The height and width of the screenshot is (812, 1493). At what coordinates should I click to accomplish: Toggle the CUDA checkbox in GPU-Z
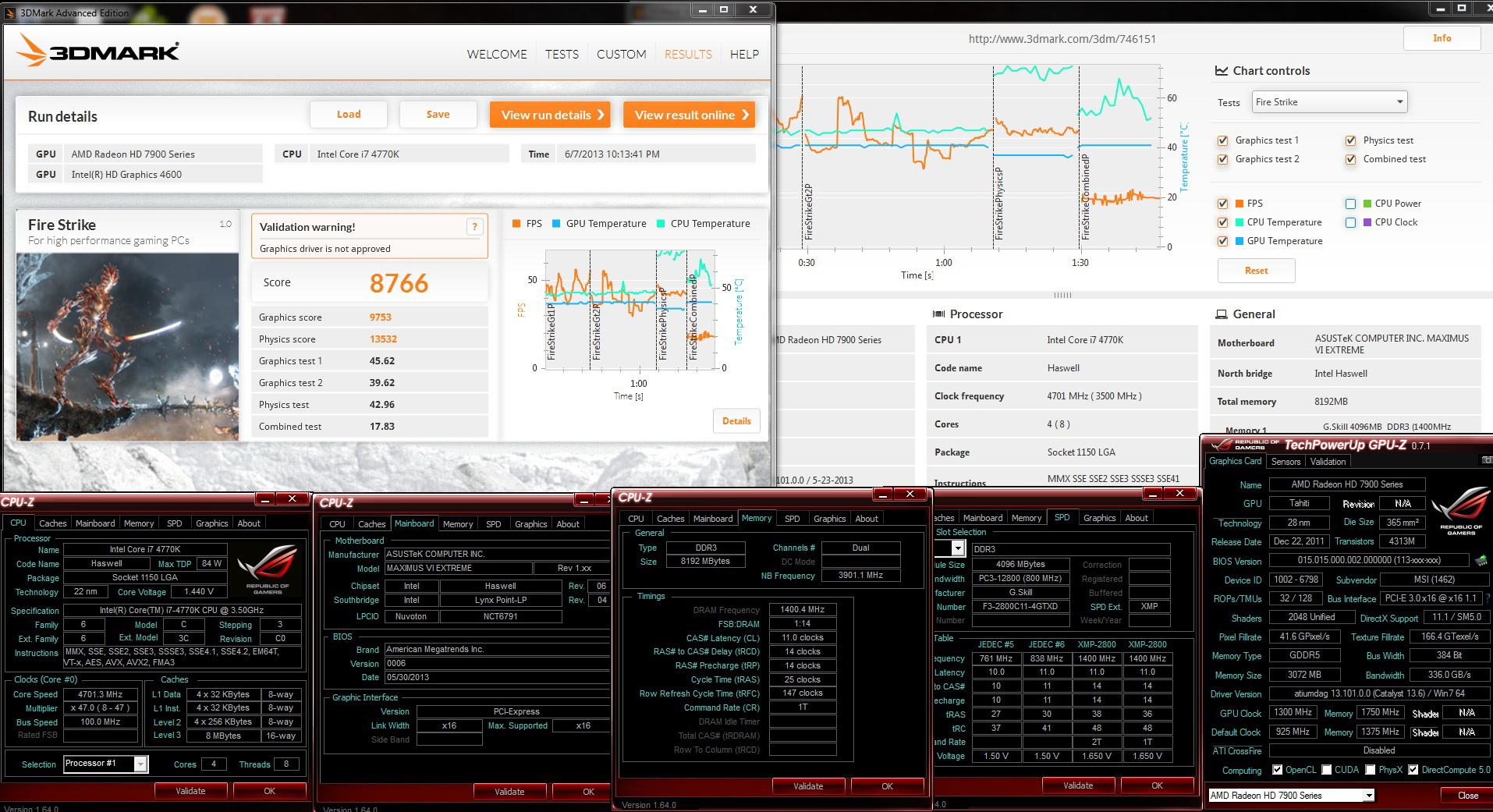[x=1326, y=770]
